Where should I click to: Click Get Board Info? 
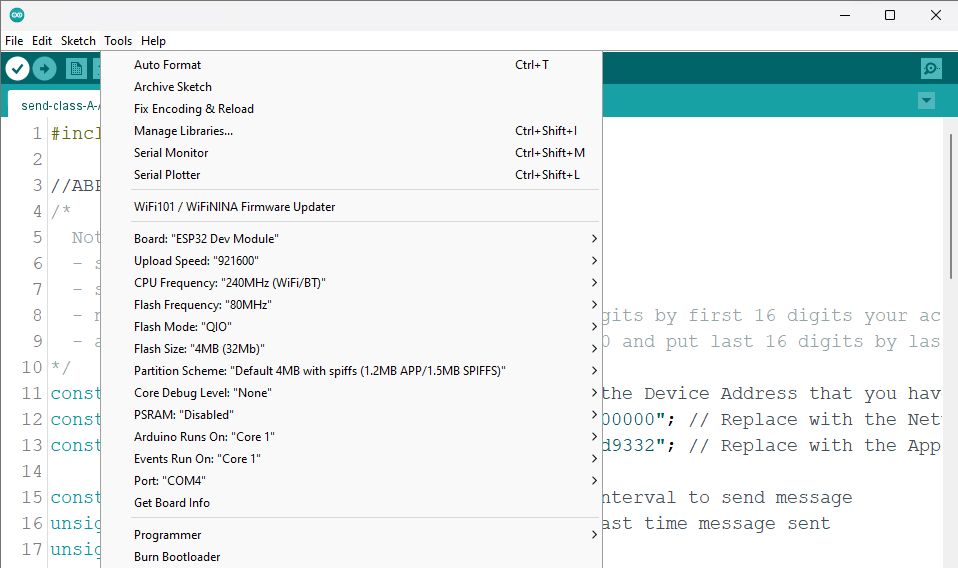tap(172, 503)
